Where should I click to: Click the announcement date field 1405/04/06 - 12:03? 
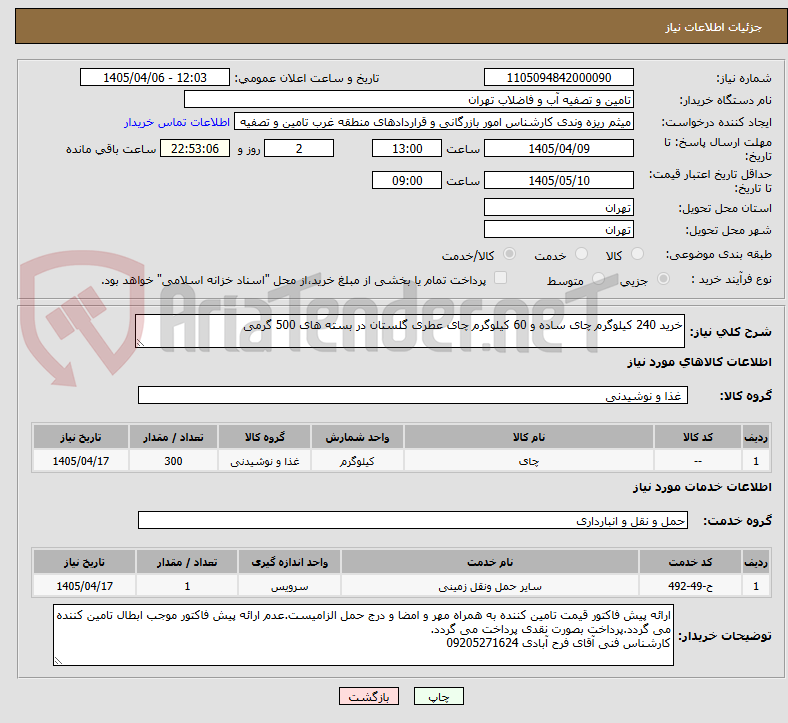click(155, 77)
